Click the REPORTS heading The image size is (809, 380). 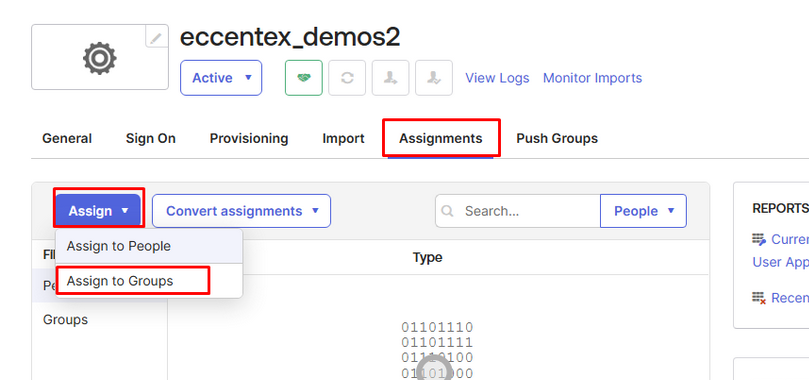point(780,208)
